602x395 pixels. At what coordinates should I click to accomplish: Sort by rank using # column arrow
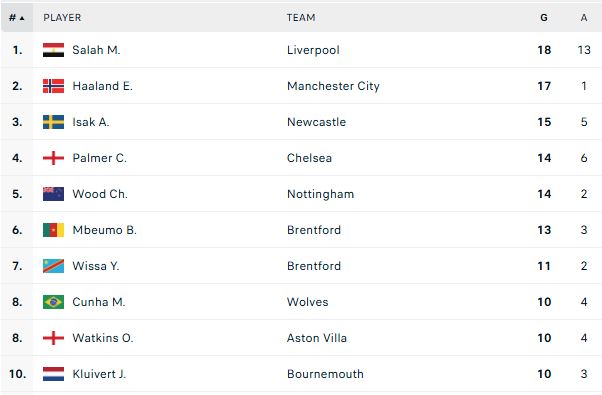tap(17, 18)
